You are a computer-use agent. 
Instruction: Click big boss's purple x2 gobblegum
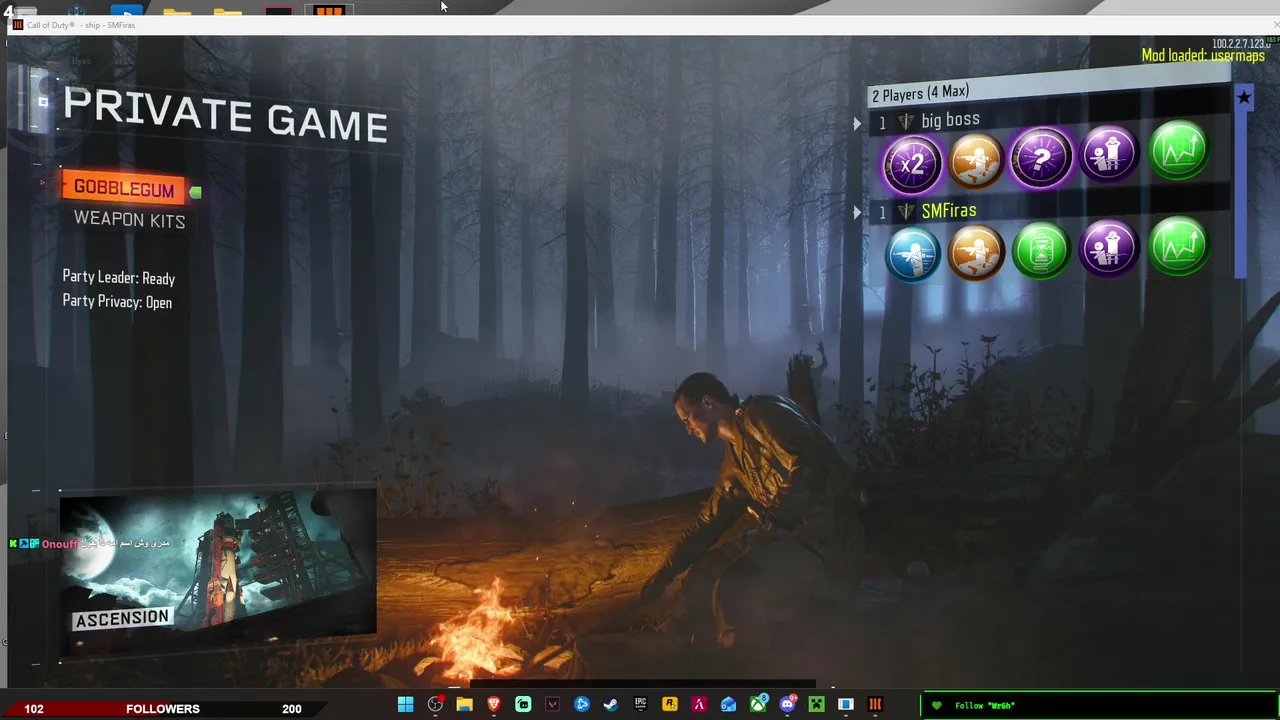tap(912, 163)
